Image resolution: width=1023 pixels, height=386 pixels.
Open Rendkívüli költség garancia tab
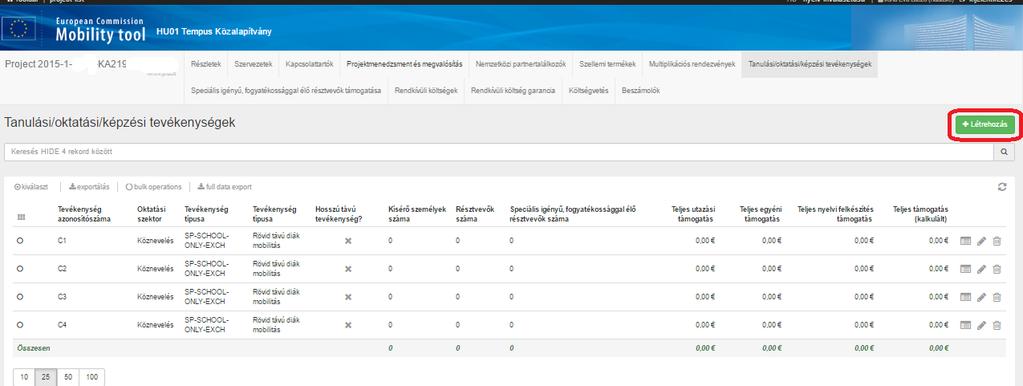[x=513, y=91]
